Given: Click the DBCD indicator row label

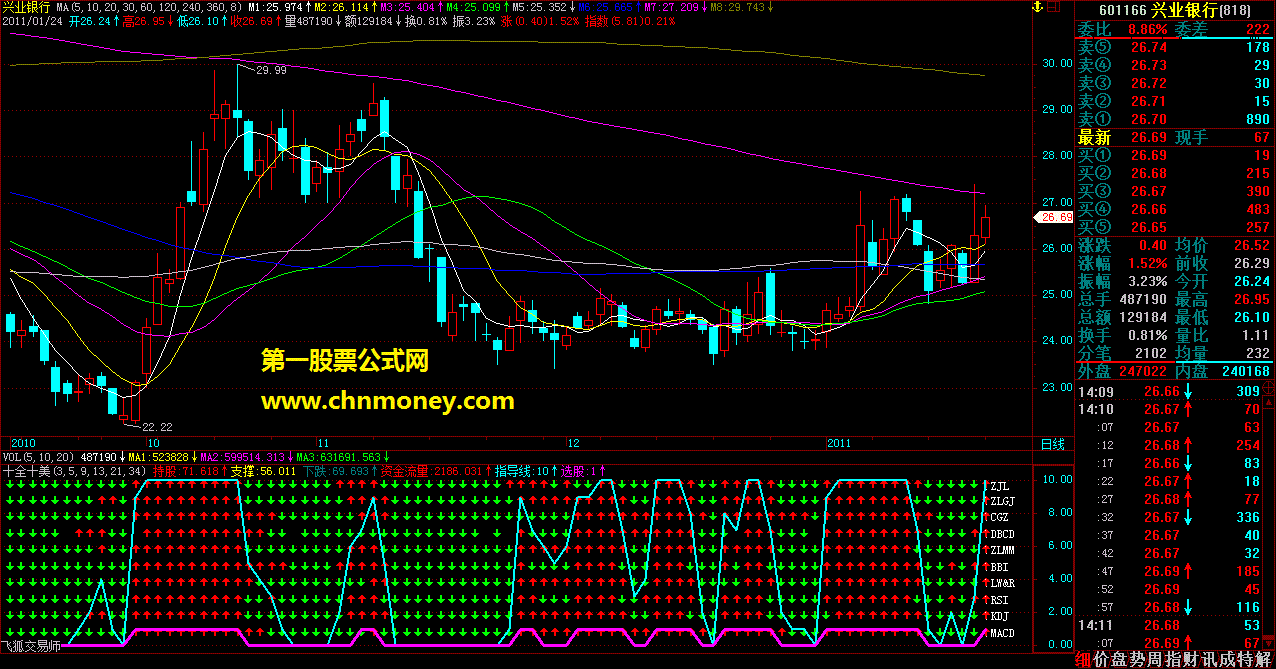Looking at the screenshot, I should (1002, 535).
